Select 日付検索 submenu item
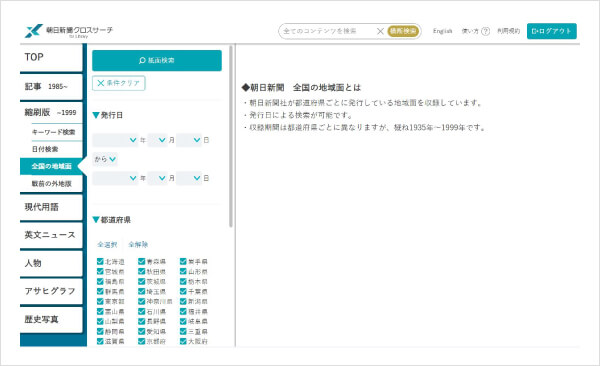Screen dimensions: 600x366 click(45, 149)
